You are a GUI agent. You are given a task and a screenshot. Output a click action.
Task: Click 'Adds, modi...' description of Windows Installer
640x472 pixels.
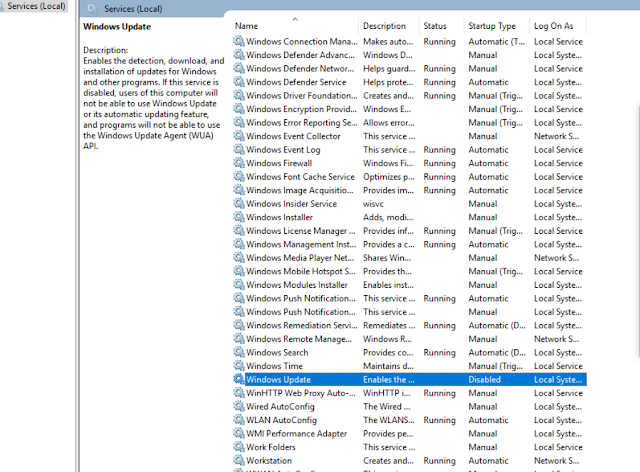tap(388, 217)
